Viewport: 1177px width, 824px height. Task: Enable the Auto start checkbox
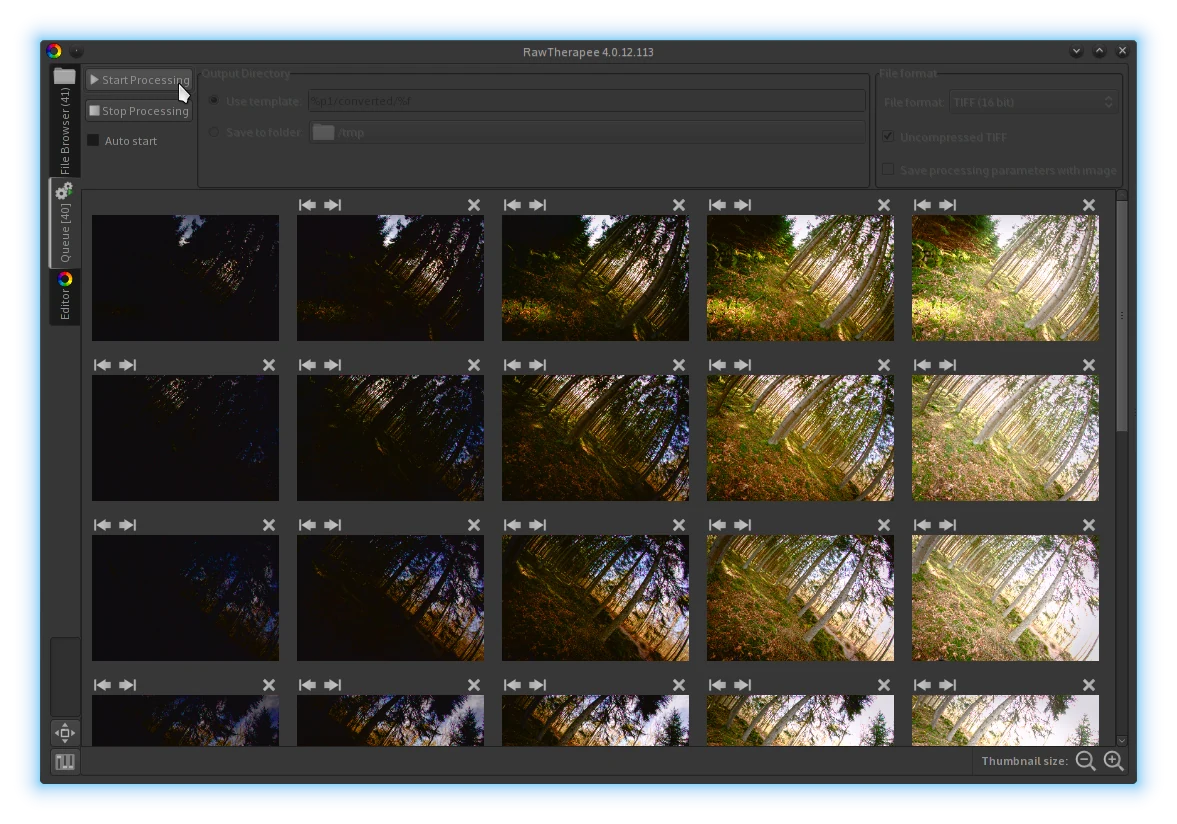click(93, 140)
